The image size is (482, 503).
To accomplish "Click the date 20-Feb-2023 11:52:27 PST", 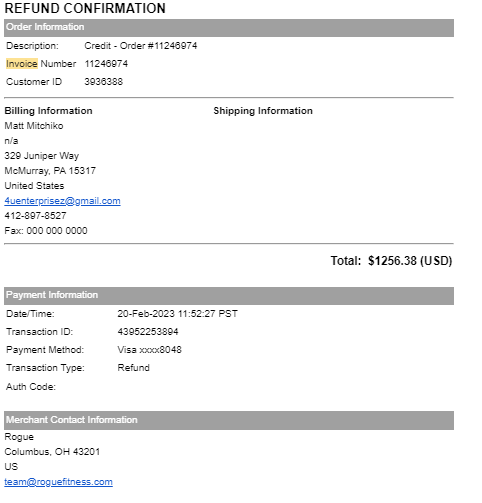I will click(177, 314).
